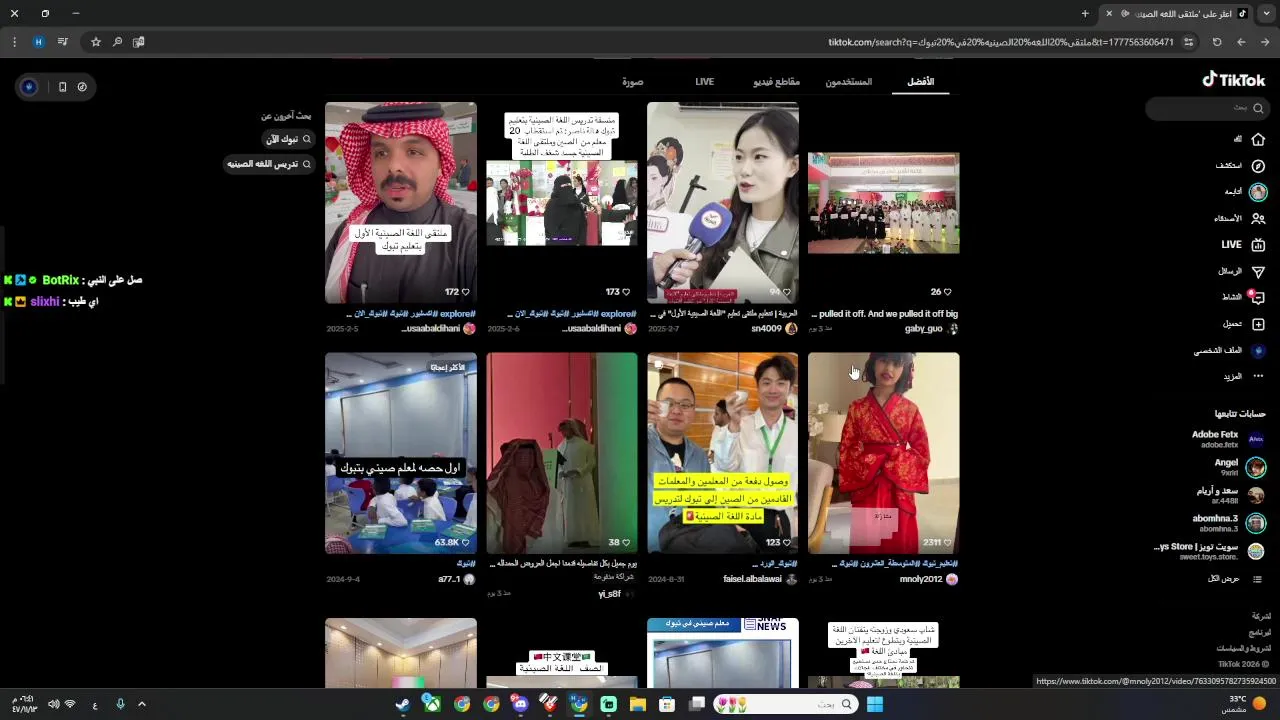The width and height of the screenshot is (1280, 720).
Task: Go forward in browser history
Action: pos(1241,42)
